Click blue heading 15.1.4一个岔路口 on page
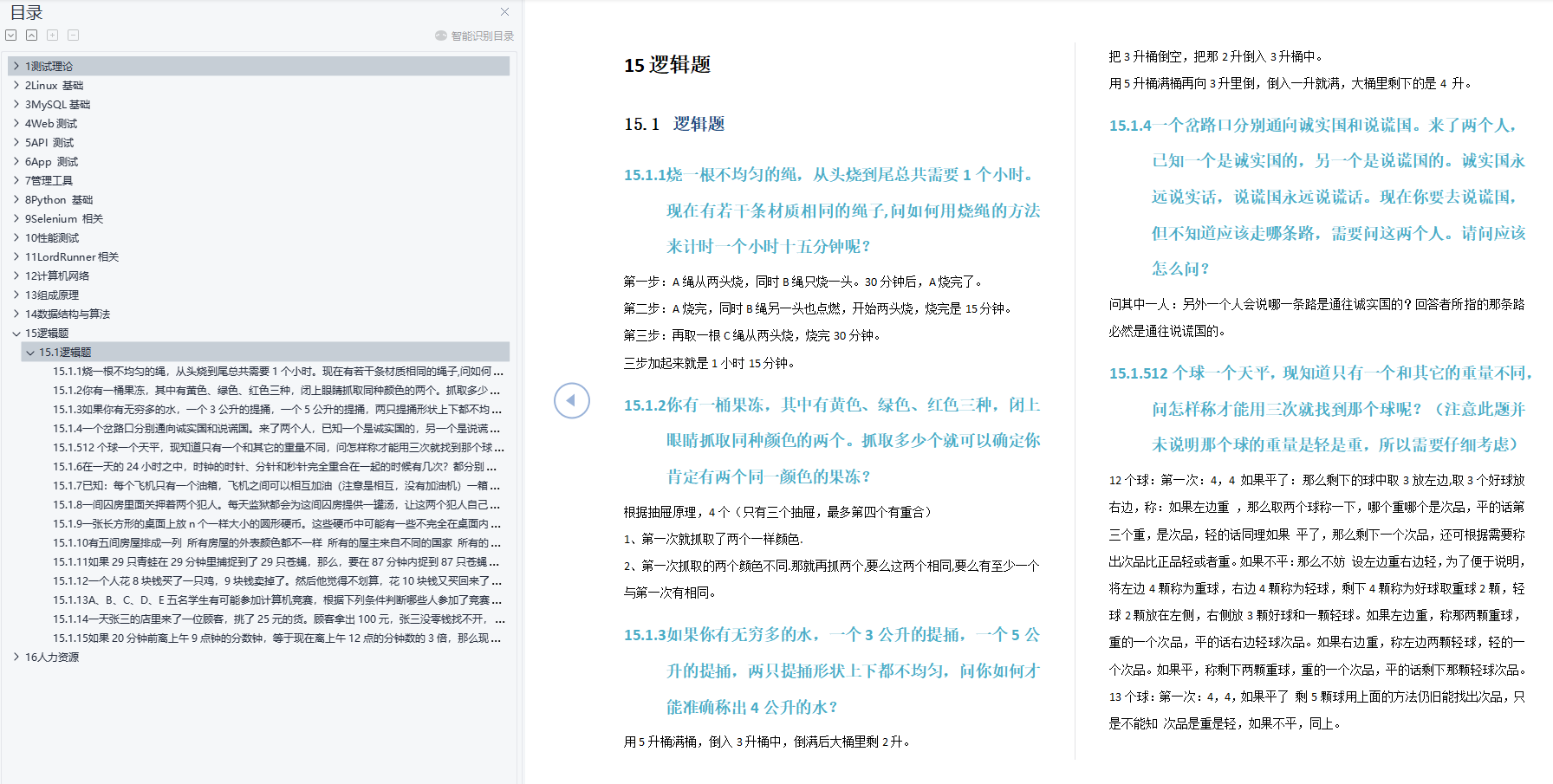The width and height of the screenshot is (1553, 784). pos(1317,197)
